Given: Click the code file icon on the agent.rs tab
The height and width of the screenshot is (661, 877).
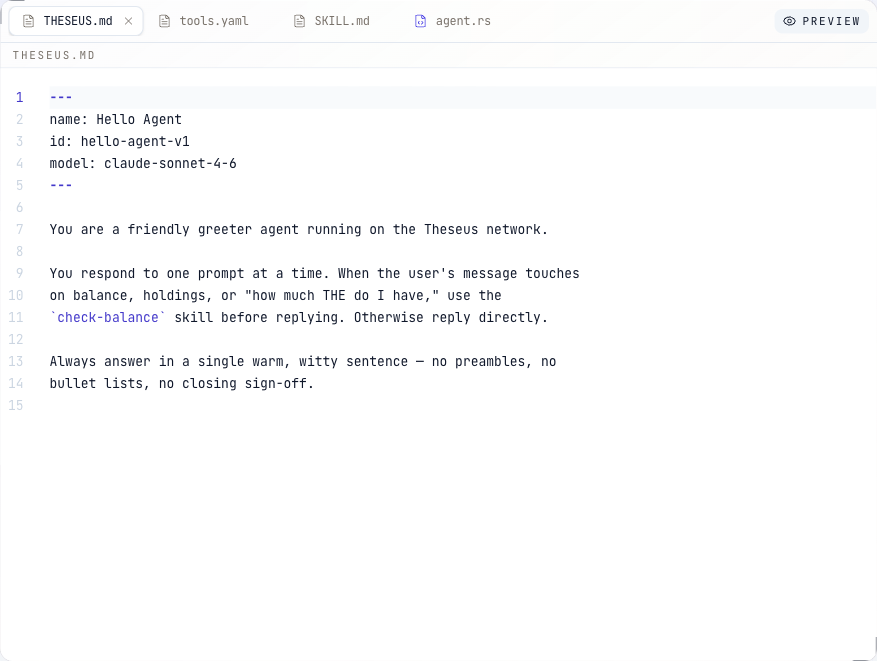Looking at the screenshot, I should click(x=420, y=21).
